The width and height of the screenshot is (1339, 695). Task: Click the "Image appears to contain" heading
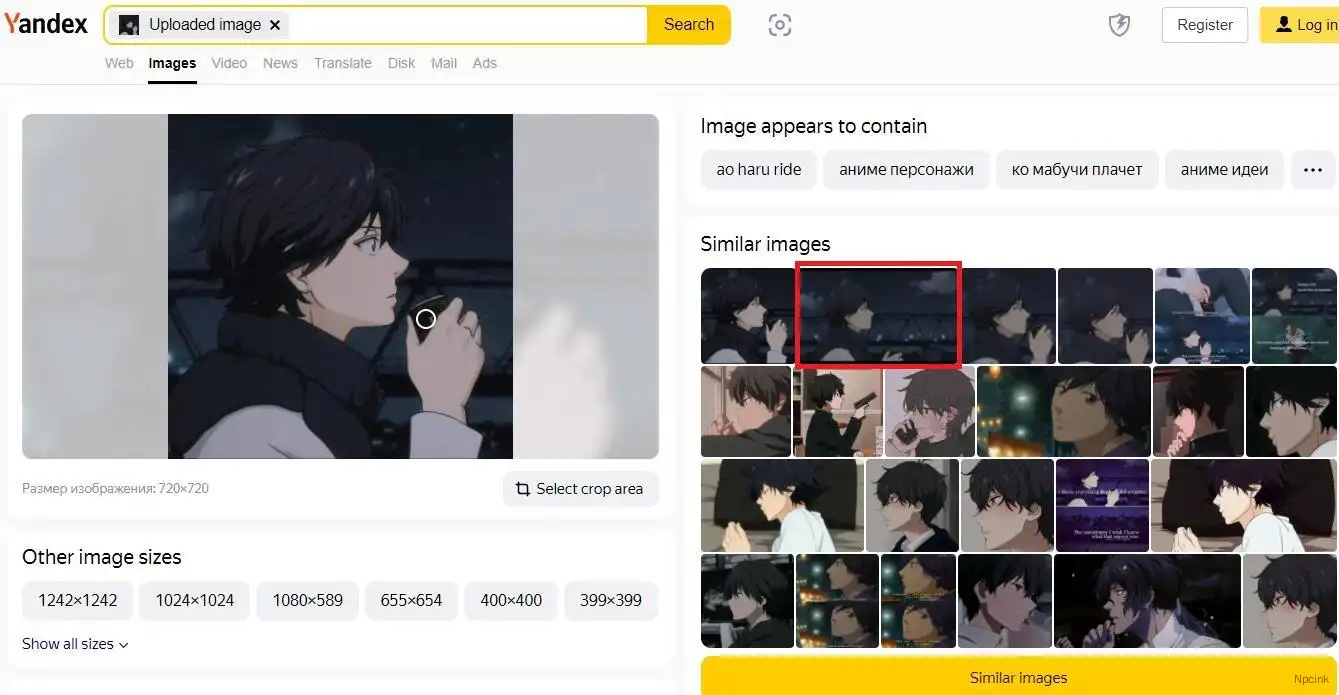814,126
